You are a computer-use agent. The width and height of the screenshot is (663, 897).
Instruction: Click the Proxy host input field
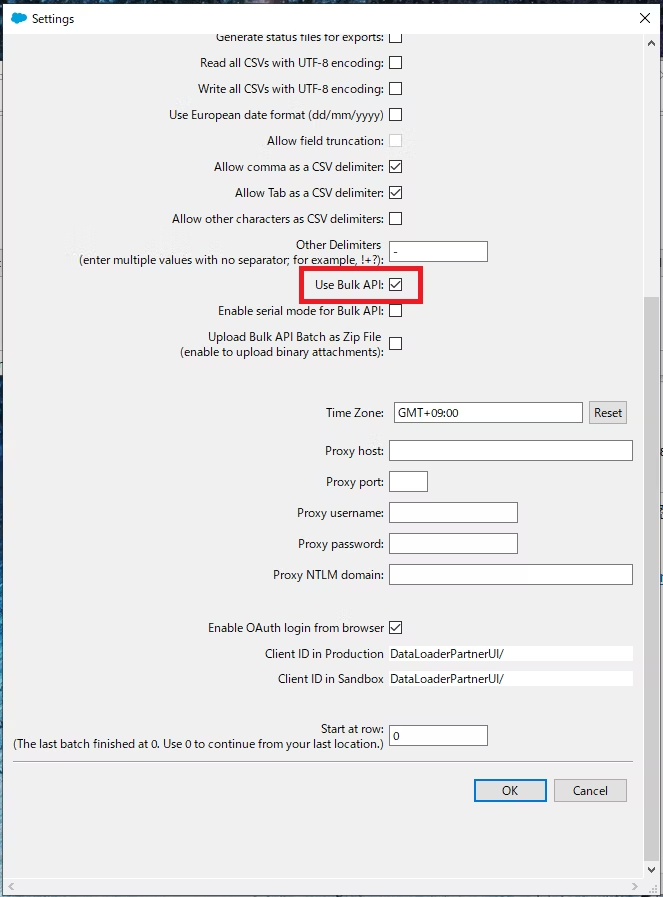511,450
